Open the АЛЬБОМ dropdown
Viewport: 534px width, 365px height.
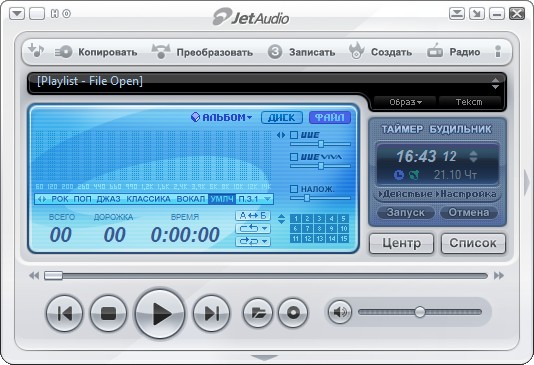tap(221, 117)
